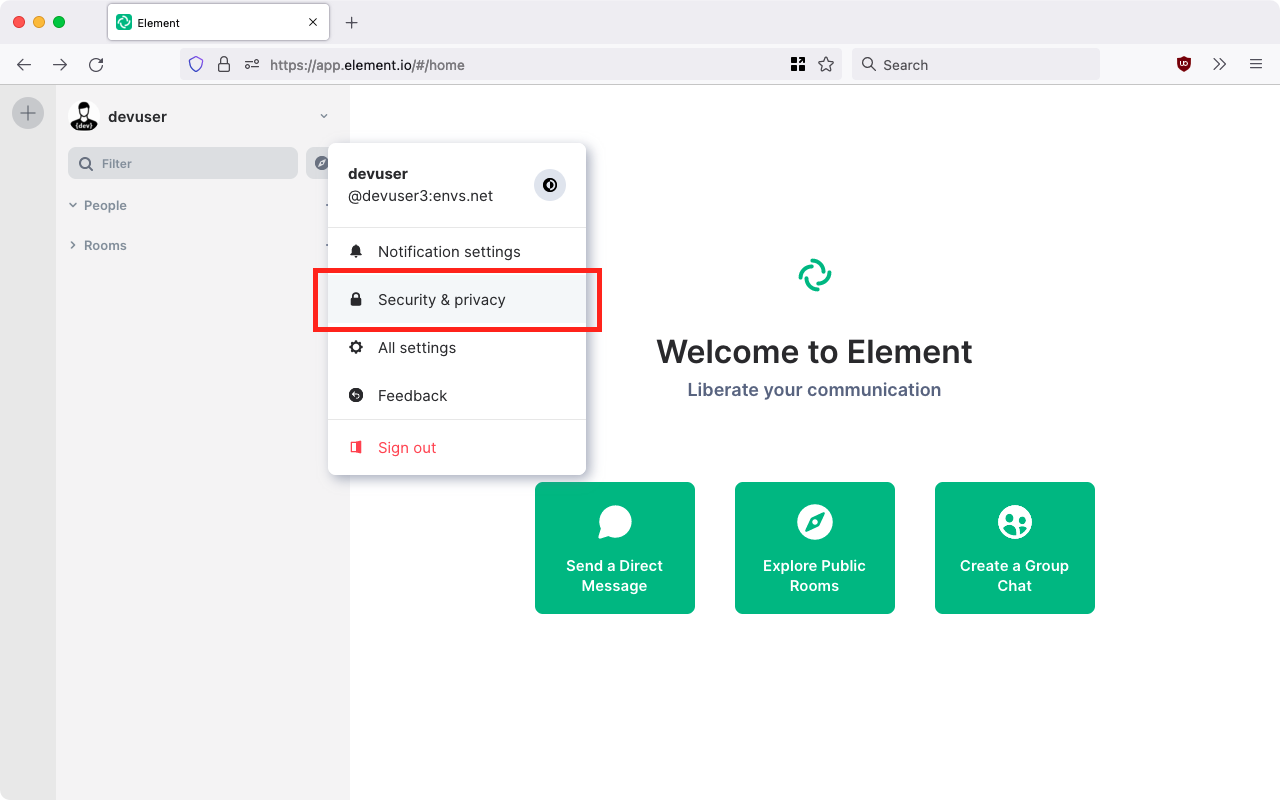Image resolution: width=1280 pixels, height=800 pixels.
Task: Open the uBlock Origin extension icon
Action: coord(1184,64)
